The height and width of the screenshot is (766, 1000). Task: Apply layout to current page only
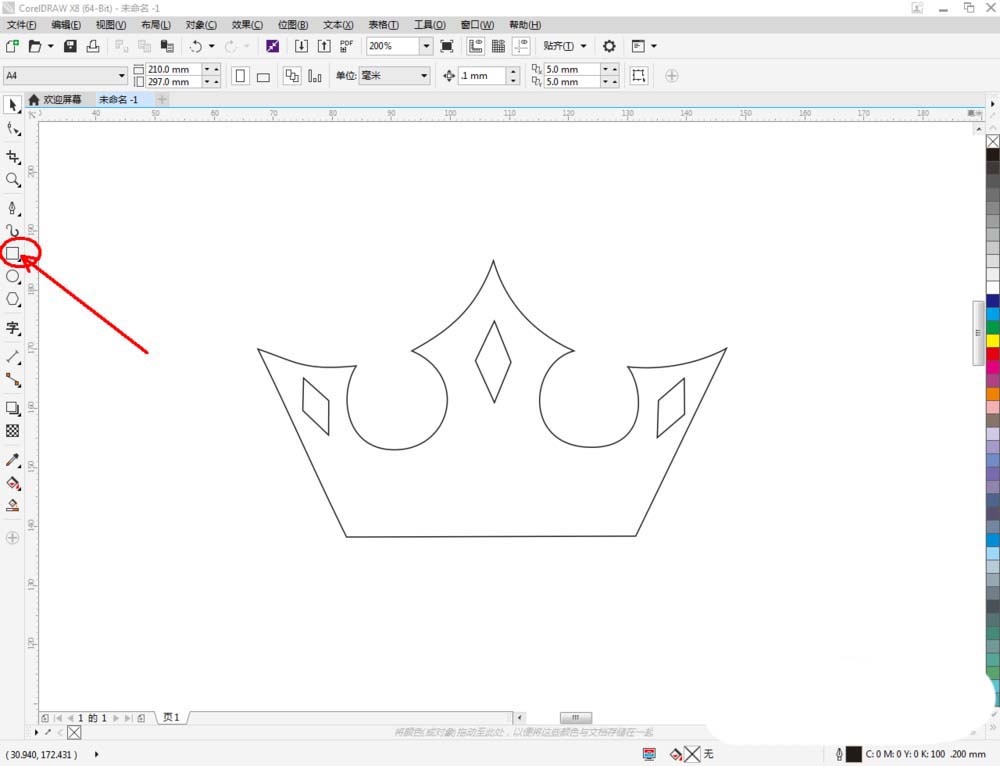coord(314,76)
